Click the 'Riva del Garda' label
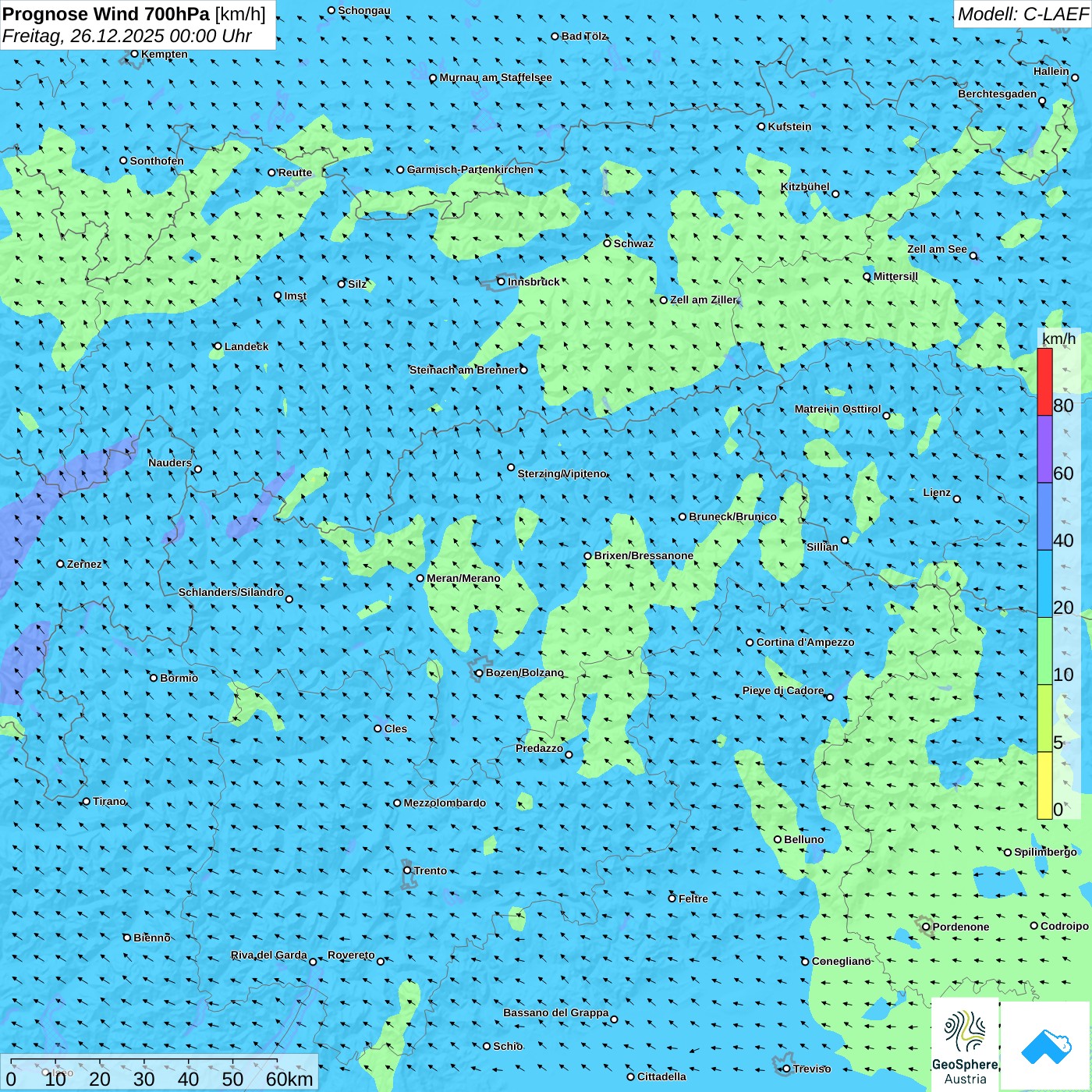Screen dimensions: 1092x1092 pyautogui.click(x=269, y=955)
